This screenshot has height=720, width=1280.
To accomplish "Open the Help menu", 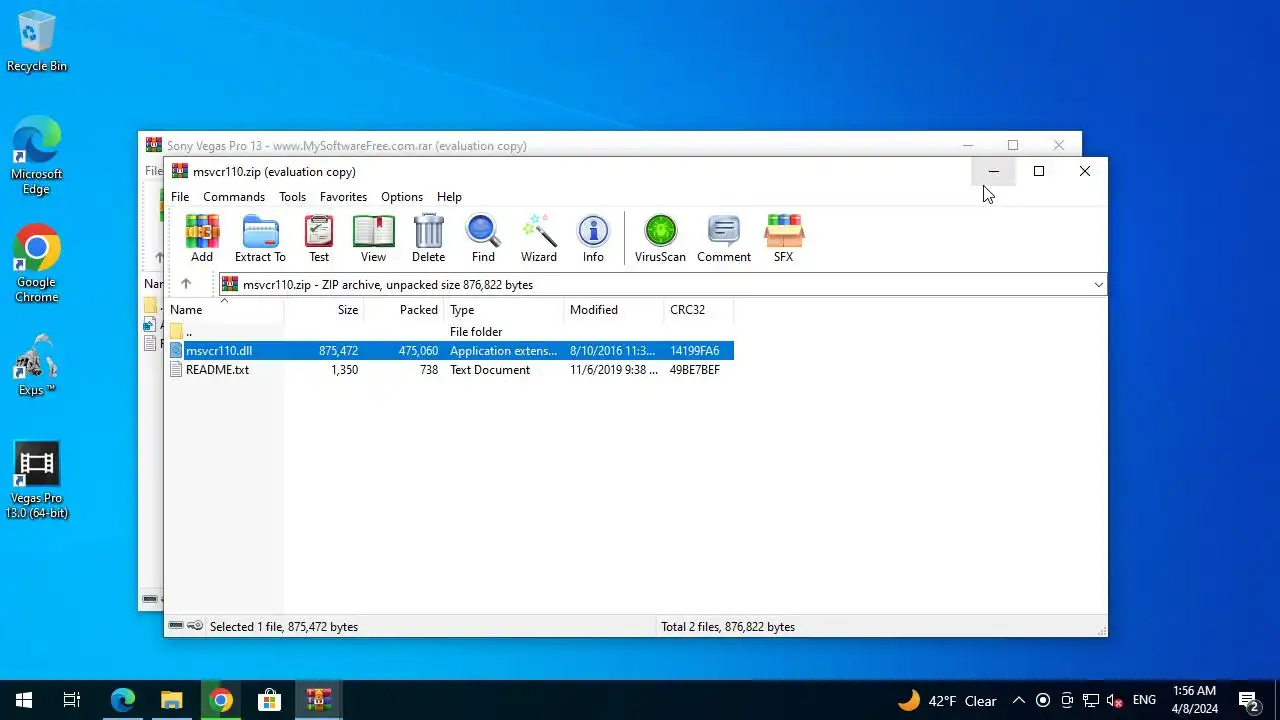I will coord(449,197).
